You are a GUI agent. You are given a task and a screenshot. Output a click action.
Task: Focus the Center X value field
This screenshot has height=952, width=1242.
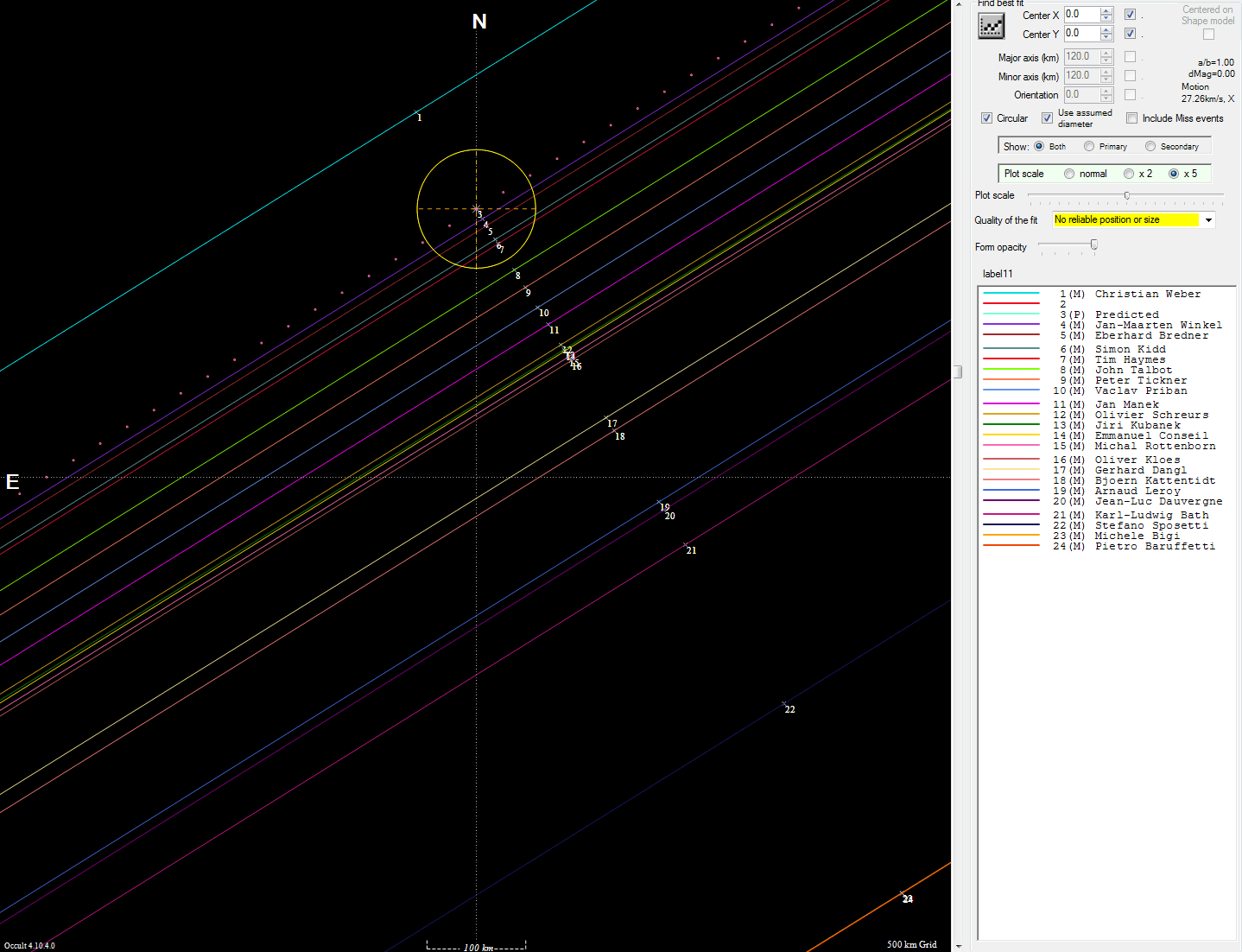[1081, 15]
